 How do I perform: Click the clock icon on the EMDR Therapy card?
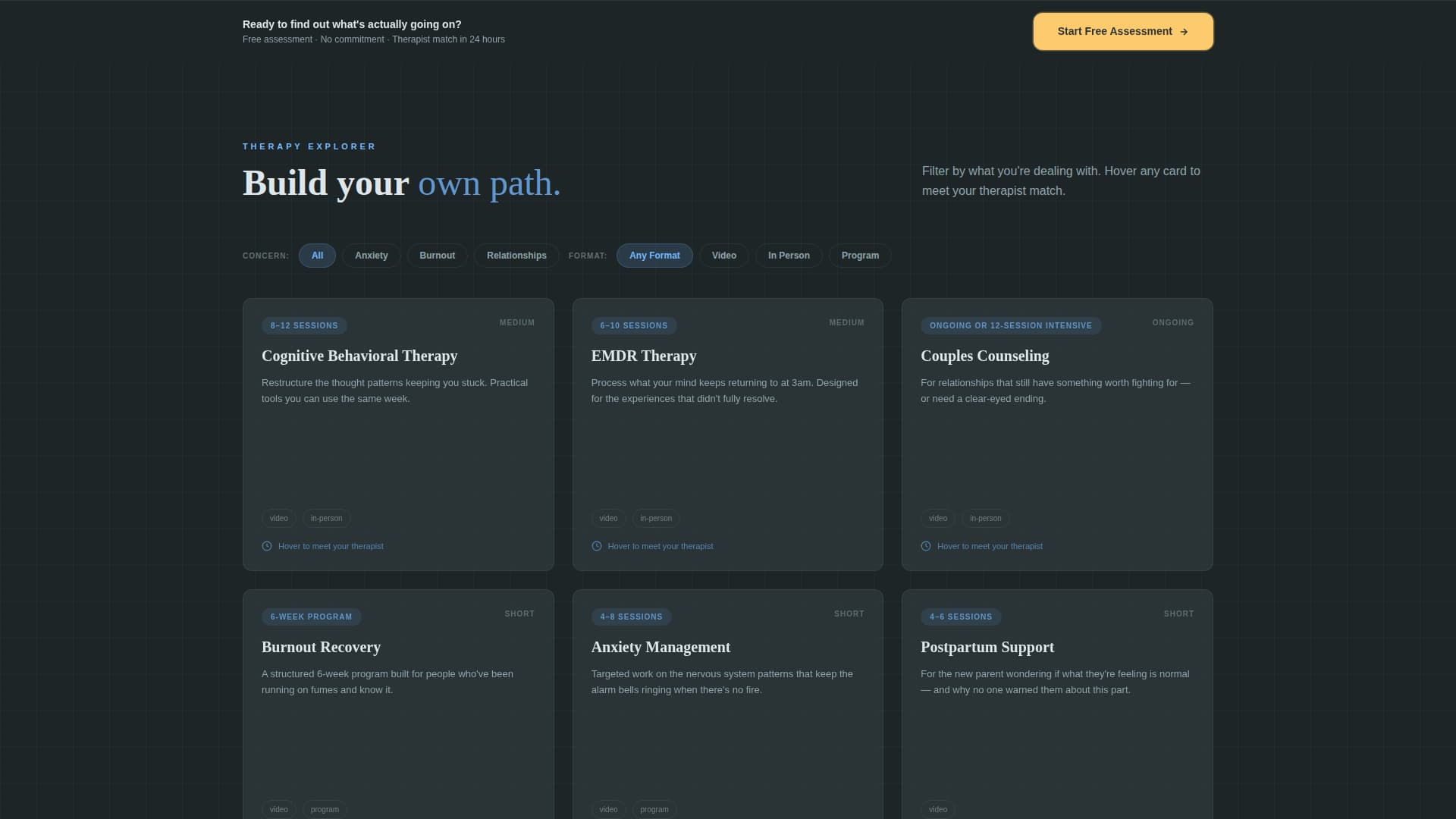pyautogui.click(x=596, y=545)
